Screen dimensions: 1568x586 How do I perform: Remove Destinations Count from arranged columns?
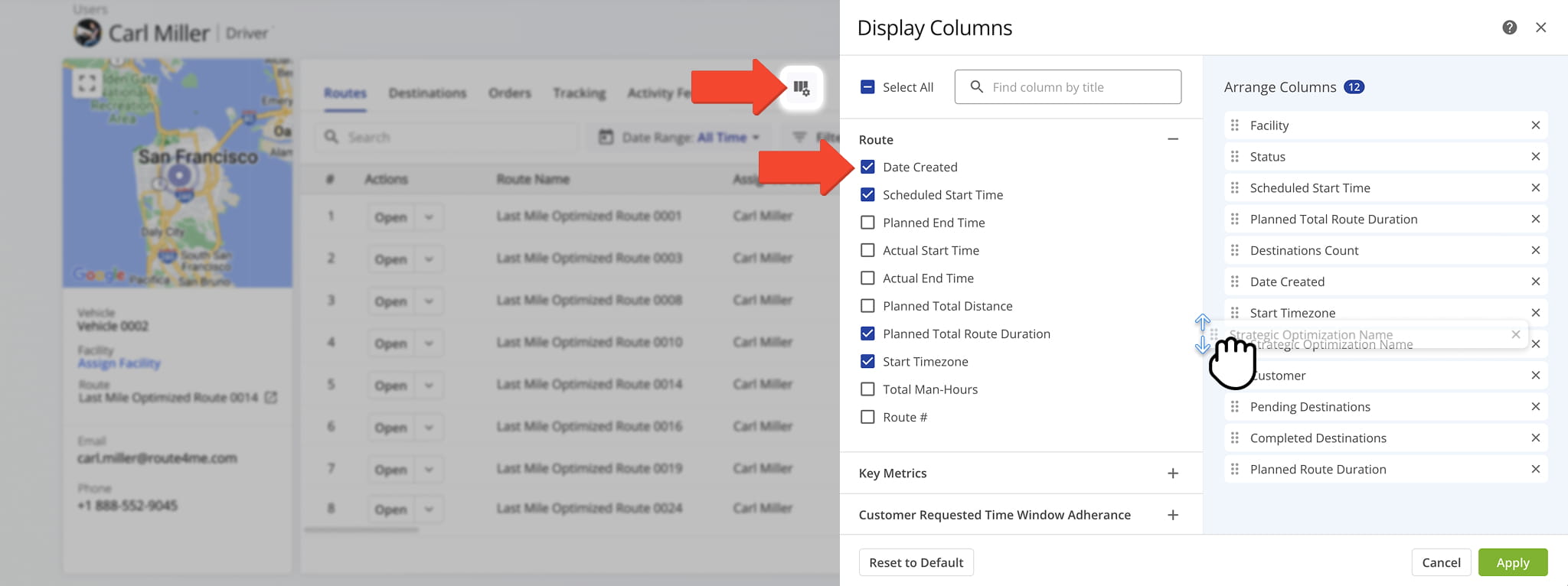1535,250
